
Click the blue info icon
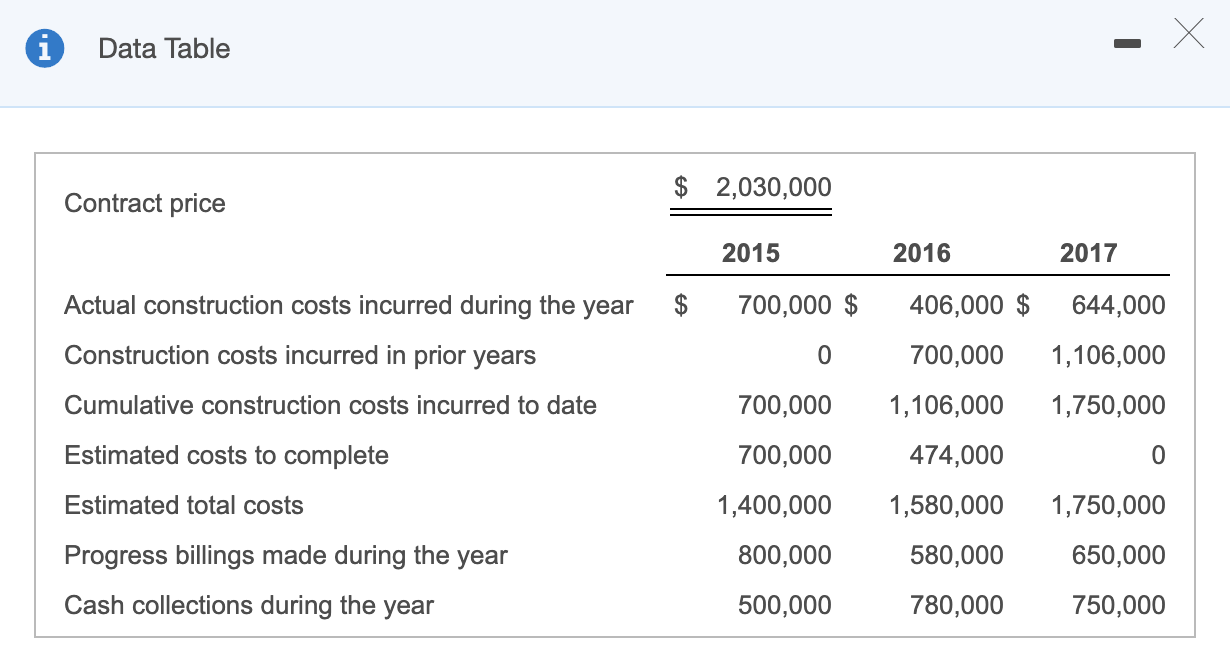coord(44,47)
